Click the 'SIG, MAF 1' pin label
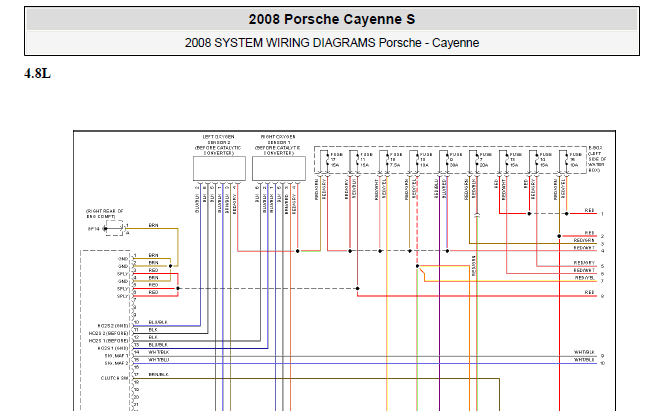The image size is (667, 411). pyautogui.click(x=116, y=356)
